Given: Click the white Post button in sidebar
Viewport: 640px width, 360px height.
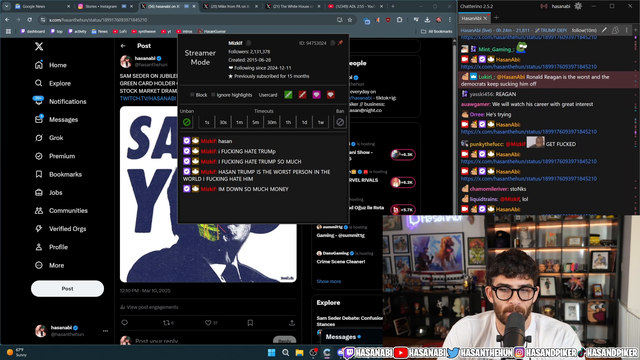Looking at the screenshot, I should (67, 289).
